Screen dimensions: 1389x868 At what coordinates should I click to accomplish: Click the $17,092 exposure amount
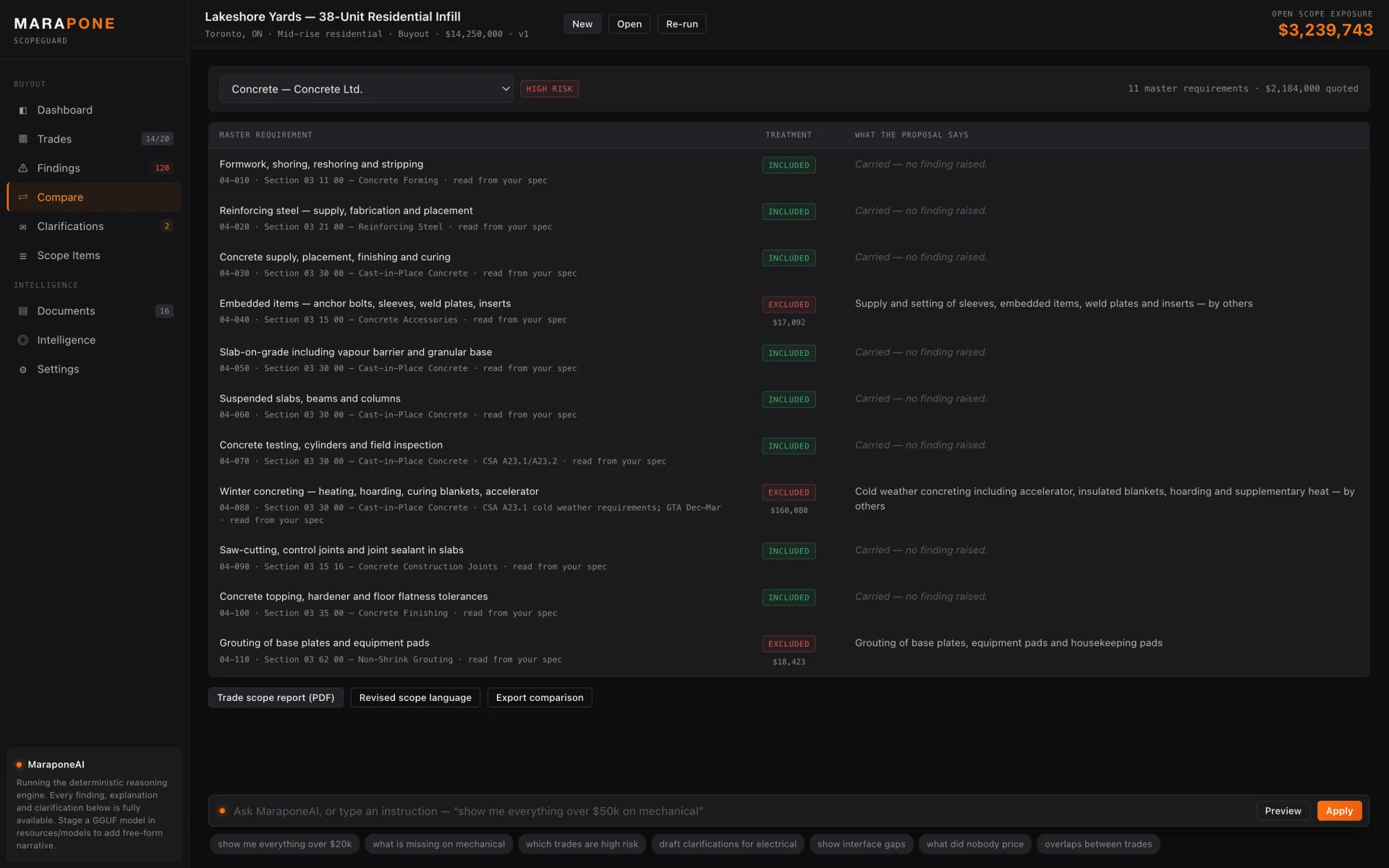(789, 323)
